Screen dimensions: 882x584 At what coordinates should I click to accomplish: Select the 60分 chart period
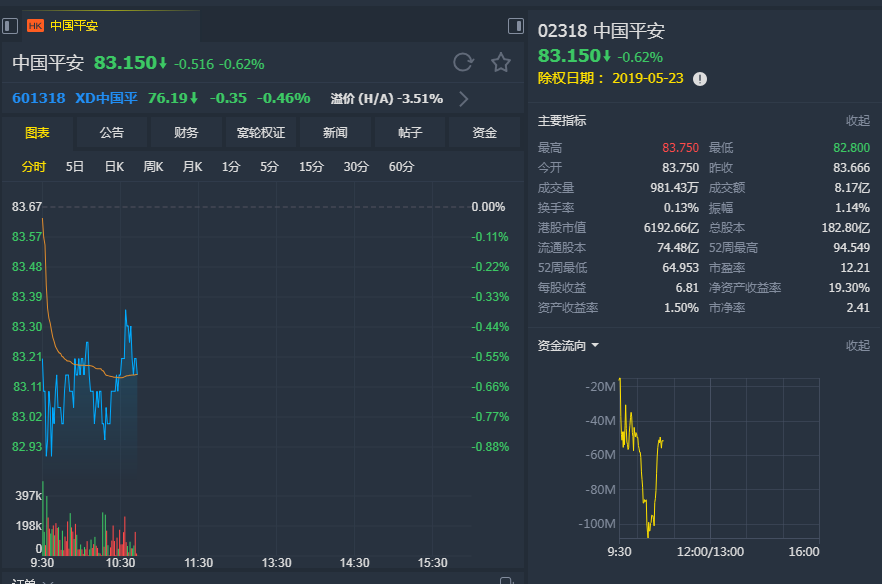point(401,167)
